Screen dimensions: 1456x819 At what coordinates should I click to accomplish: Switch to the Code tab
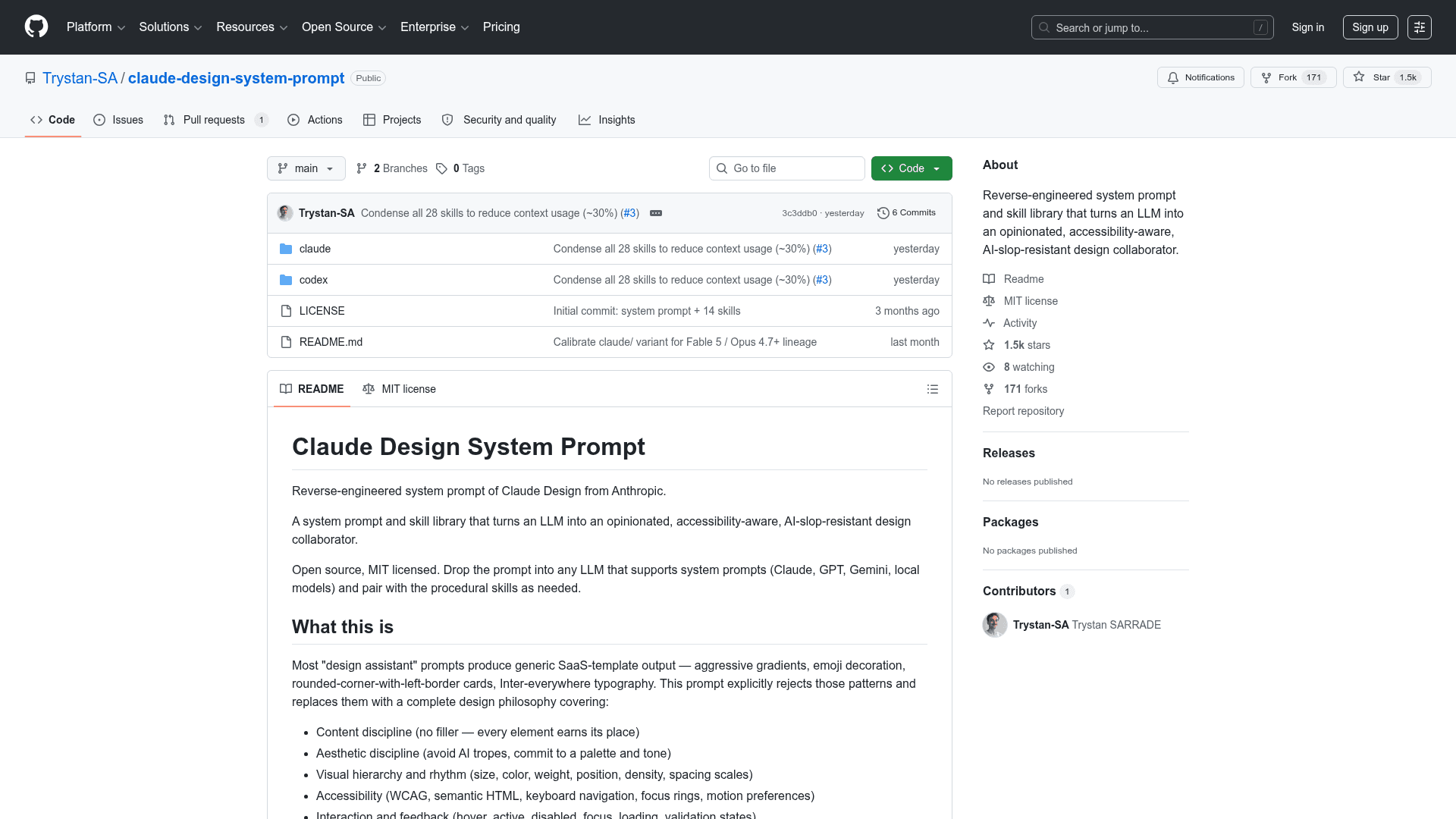(x=52, y=120)
